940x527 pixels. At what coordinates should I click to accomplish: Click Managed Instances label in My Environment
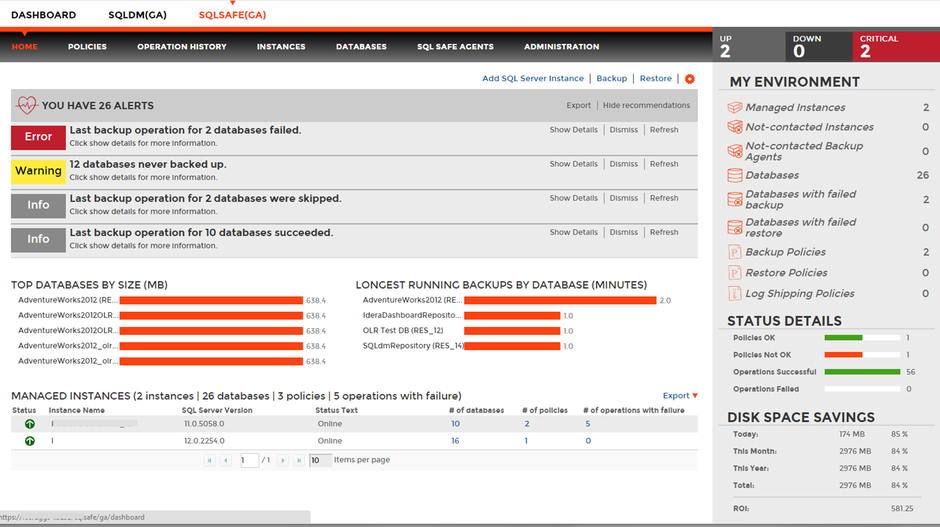coord(795,107)
